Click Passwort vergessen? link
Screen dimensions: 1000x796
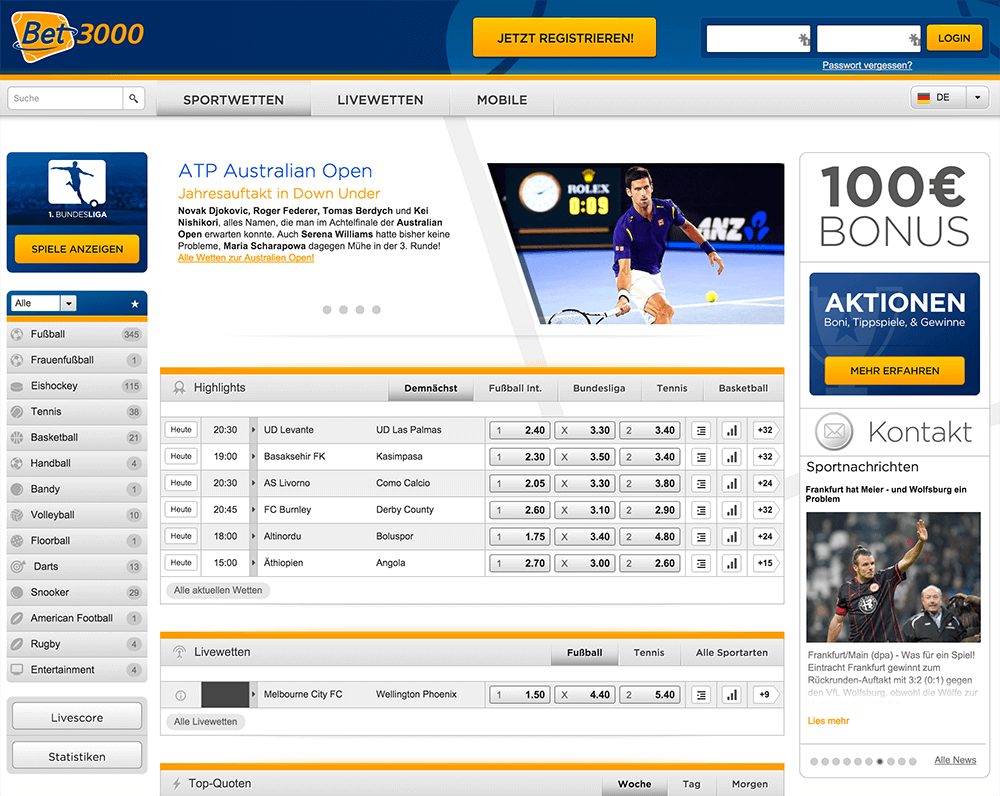[867, 65]
